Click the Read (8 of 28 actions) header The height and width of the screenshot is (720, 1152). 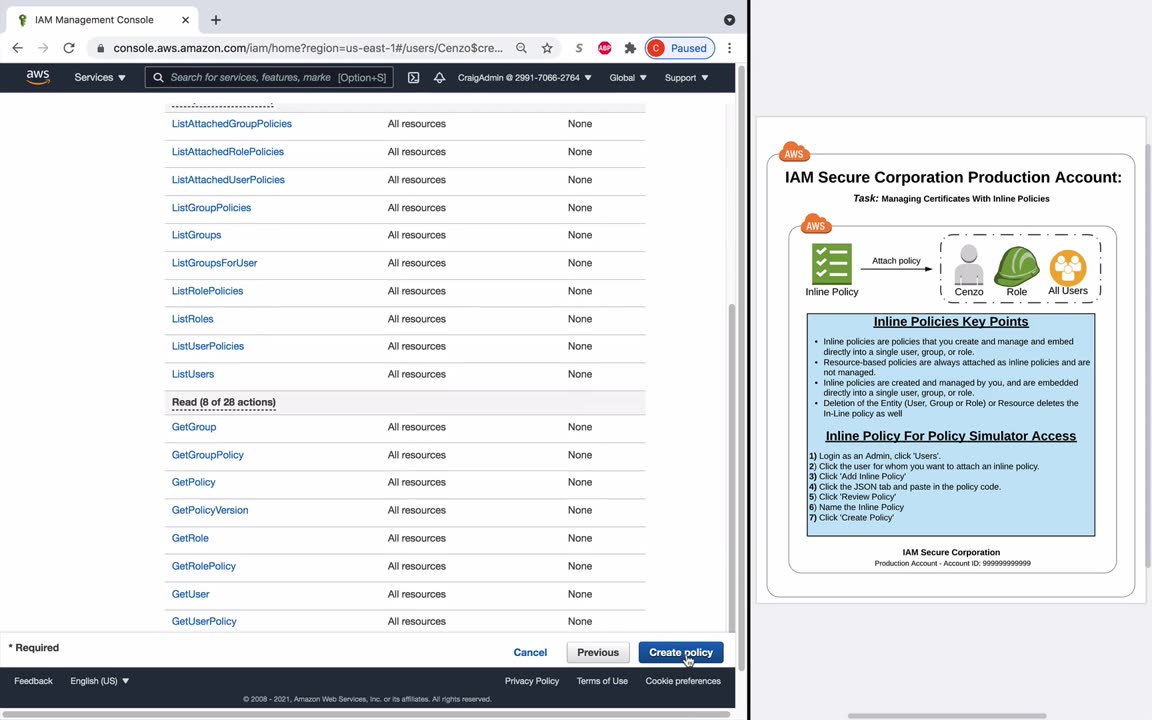coord(223,402)
